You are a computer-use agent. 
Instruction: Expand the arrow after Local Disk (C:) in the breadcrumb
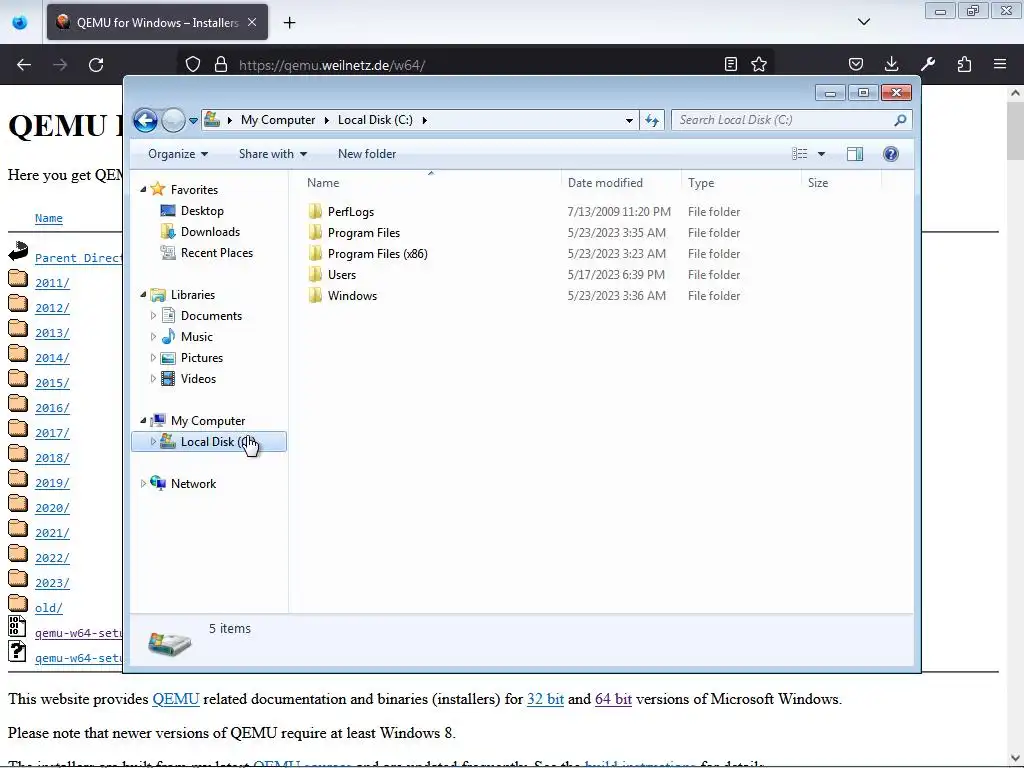(x=424, y=120)
